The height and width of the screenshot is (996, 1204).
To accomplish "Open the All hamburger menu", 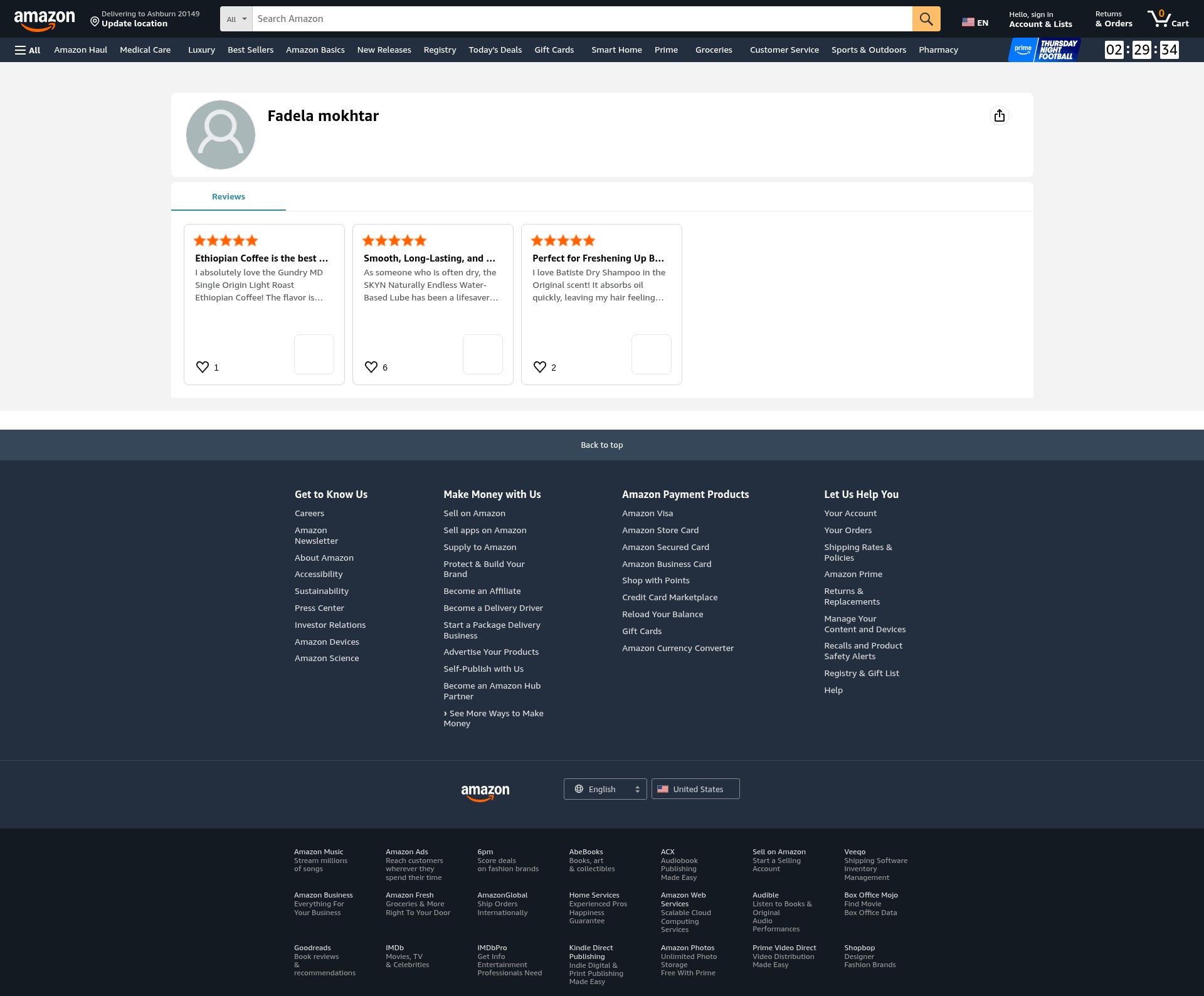I will [28, 50].
